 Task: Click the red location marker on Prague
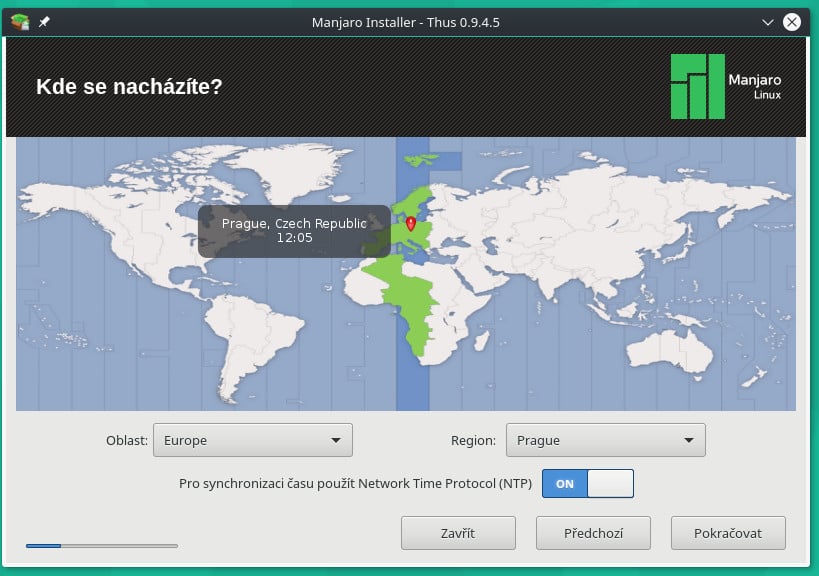pyautogui.click(x=410, y=222)
